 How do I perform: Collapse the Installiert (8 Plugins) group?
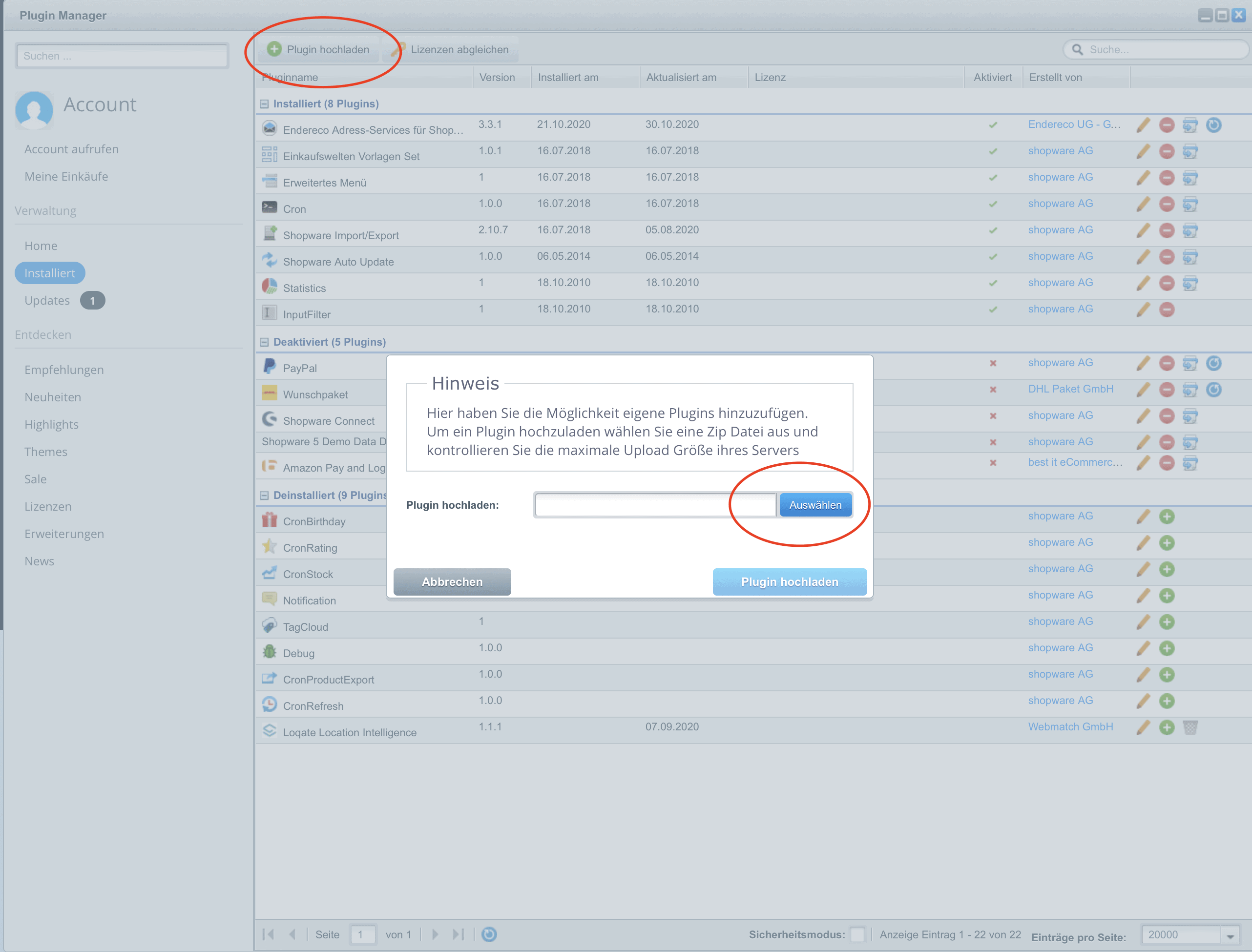tap(264, 104)
